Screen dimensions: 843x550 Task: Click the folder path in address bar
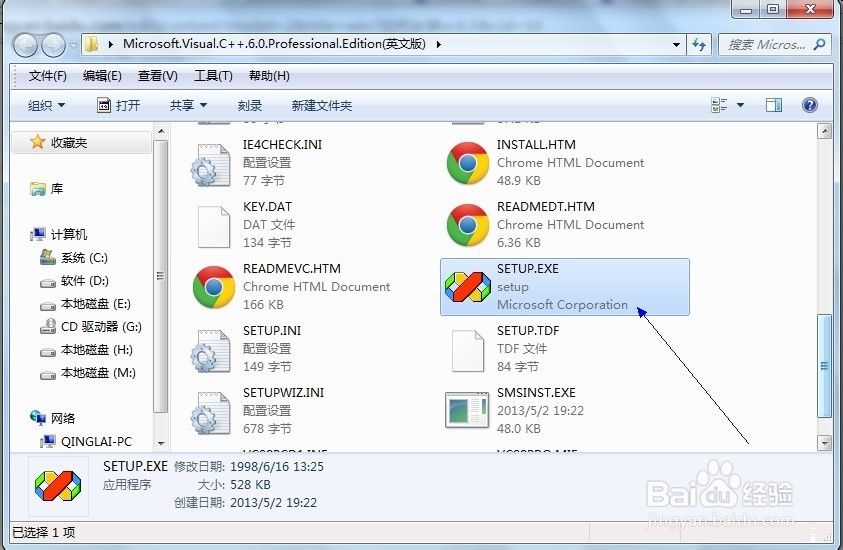point(274,44)
